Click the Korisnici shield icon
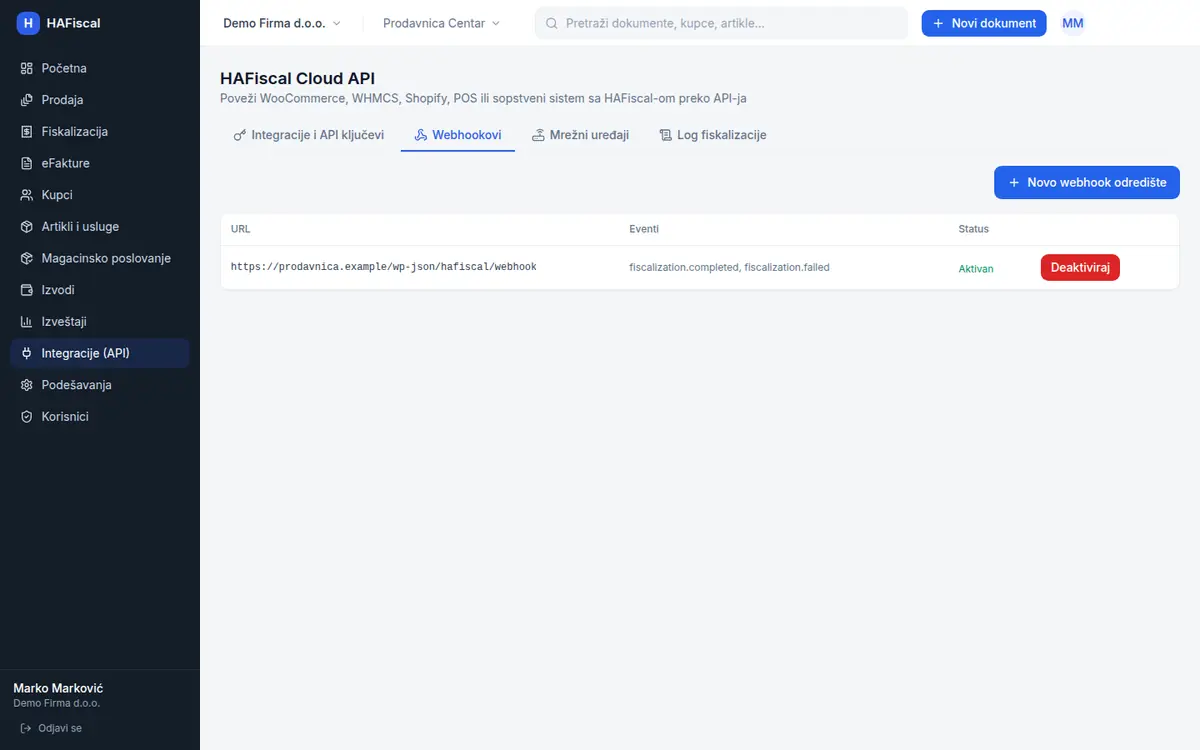The width and height of the screenshot is (1200, 750). (27, 417)
